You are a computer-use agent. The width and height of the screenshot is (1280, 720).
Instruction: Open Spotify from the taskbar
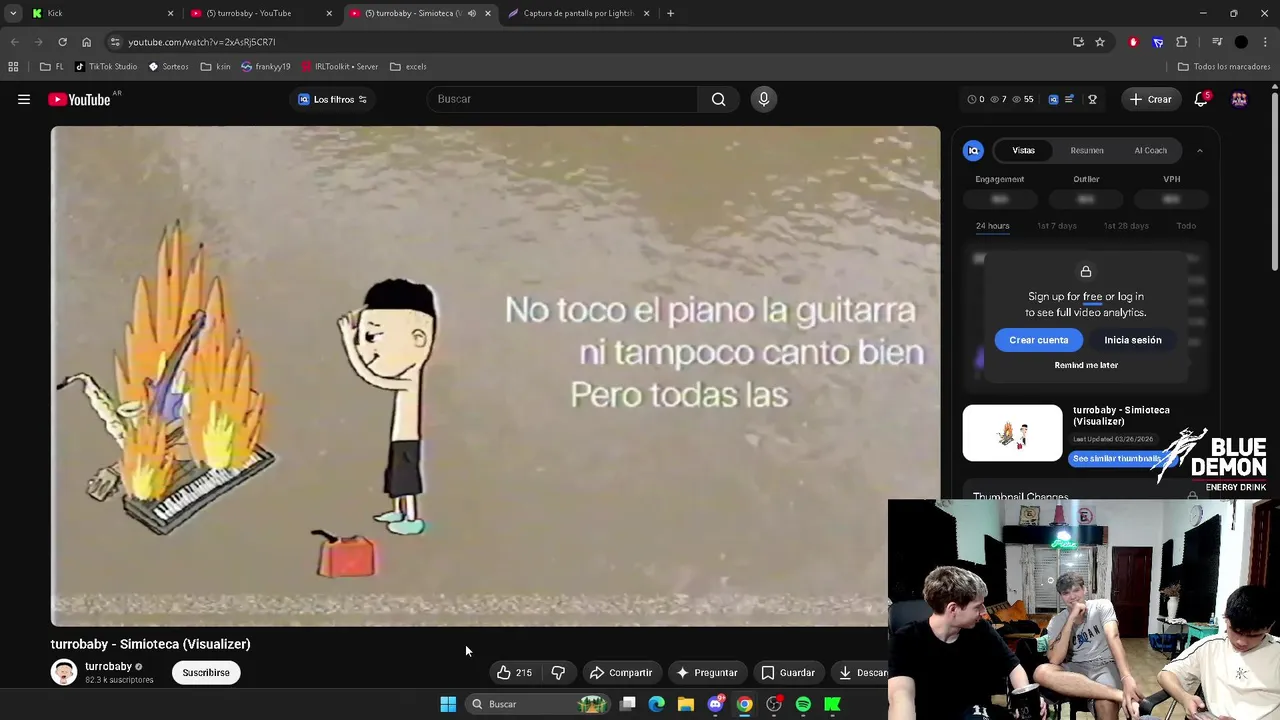(x=803, y=704)
